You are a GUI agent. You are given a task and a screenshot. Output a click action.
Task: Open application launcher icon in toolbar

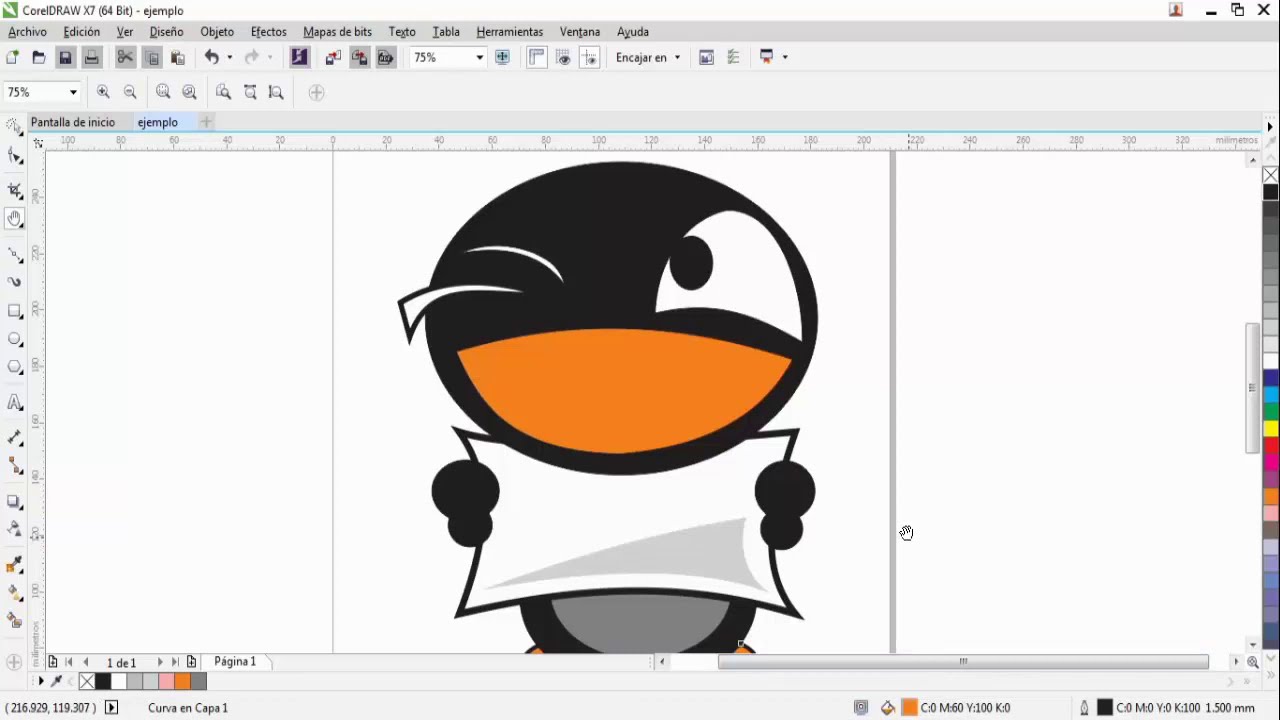click(x=767, y=57)
